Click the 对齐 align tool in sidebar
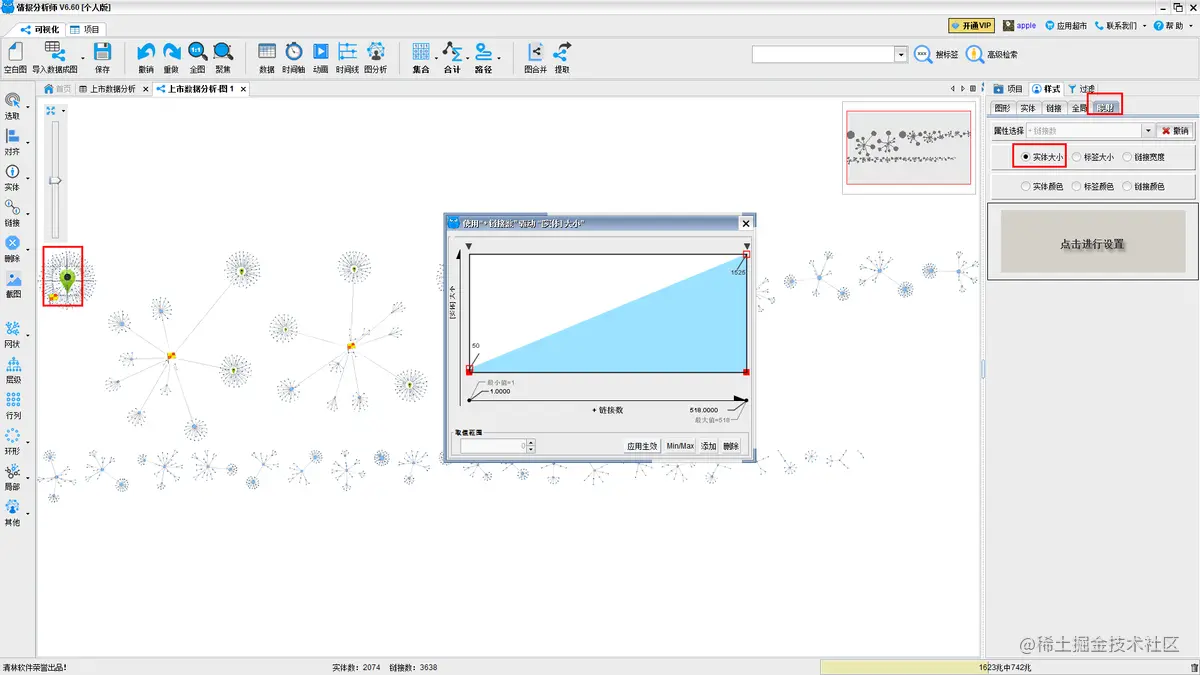Screen dimensions: 1200x675 pyautogui.click(x=12, y=136)
